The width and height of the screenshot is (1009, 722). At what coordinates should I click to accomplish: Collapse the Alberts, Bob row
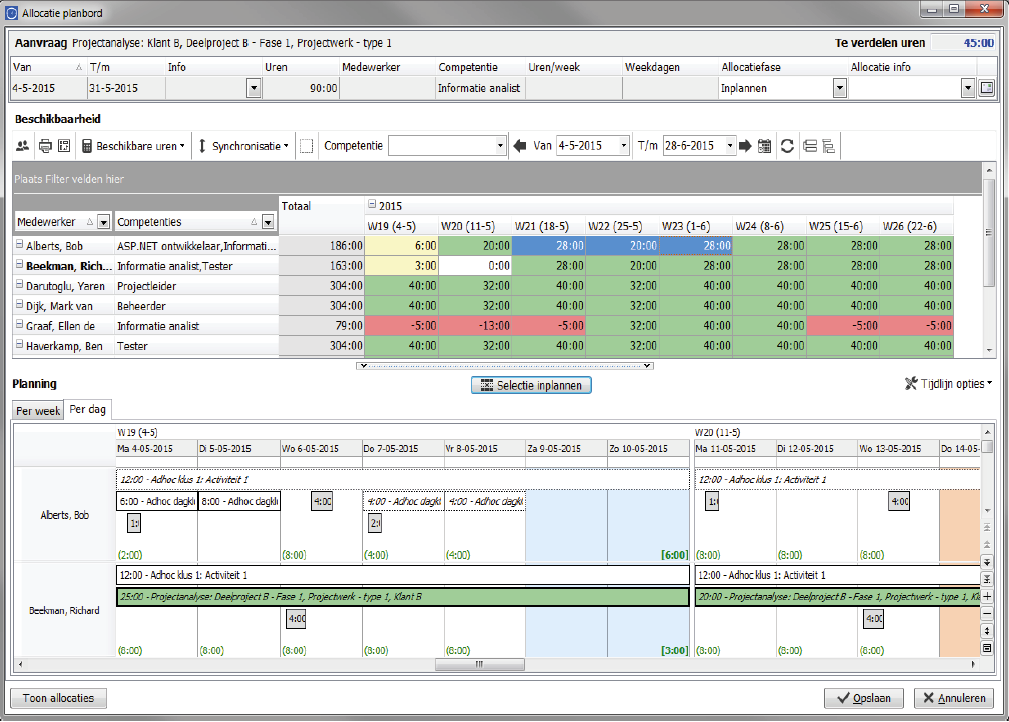pyautogui.click(x=19, y=245)
